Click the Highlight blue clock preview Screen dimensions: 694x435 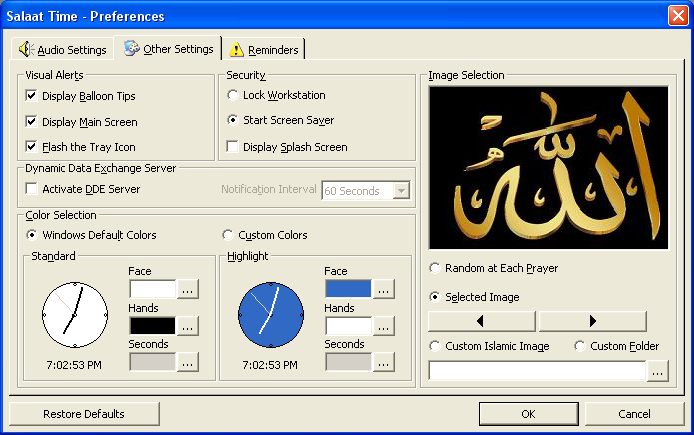[271, 315]
